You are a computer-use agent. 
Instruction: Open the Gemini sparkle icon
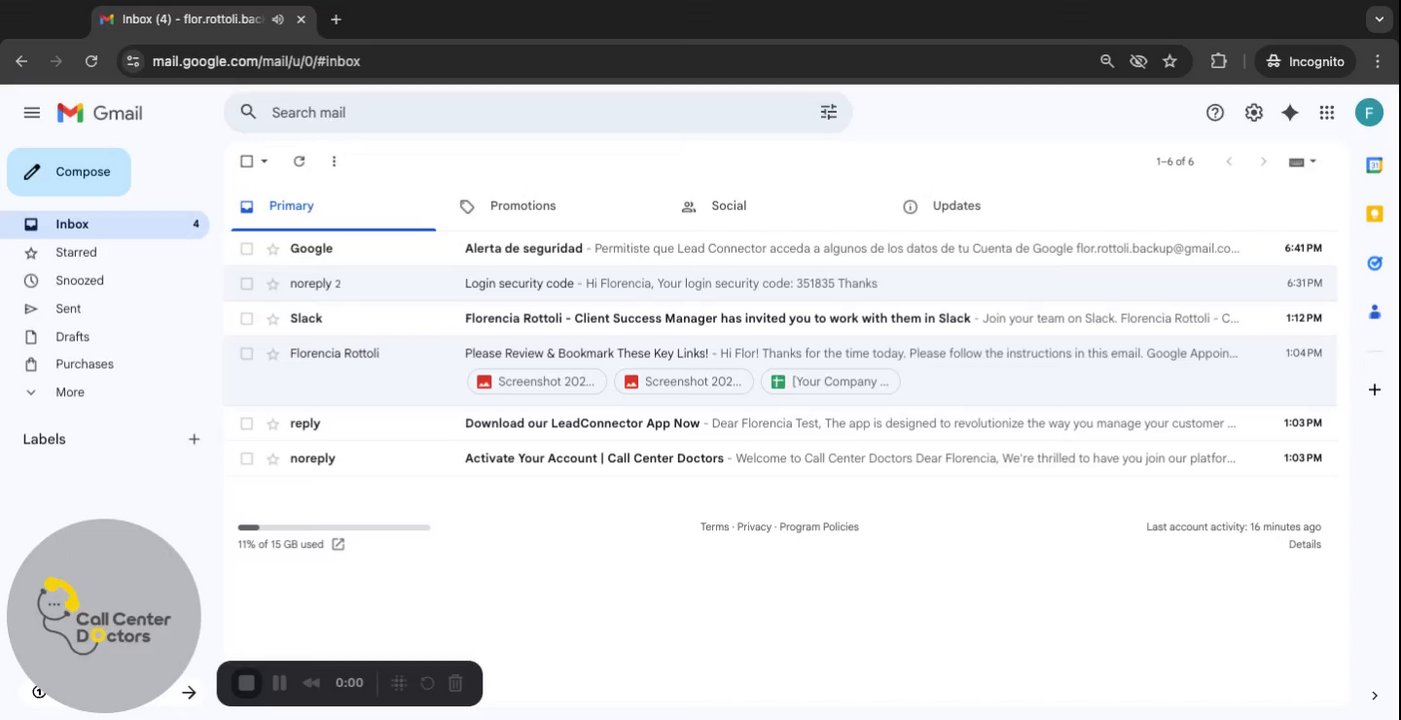coord(1290,113)
